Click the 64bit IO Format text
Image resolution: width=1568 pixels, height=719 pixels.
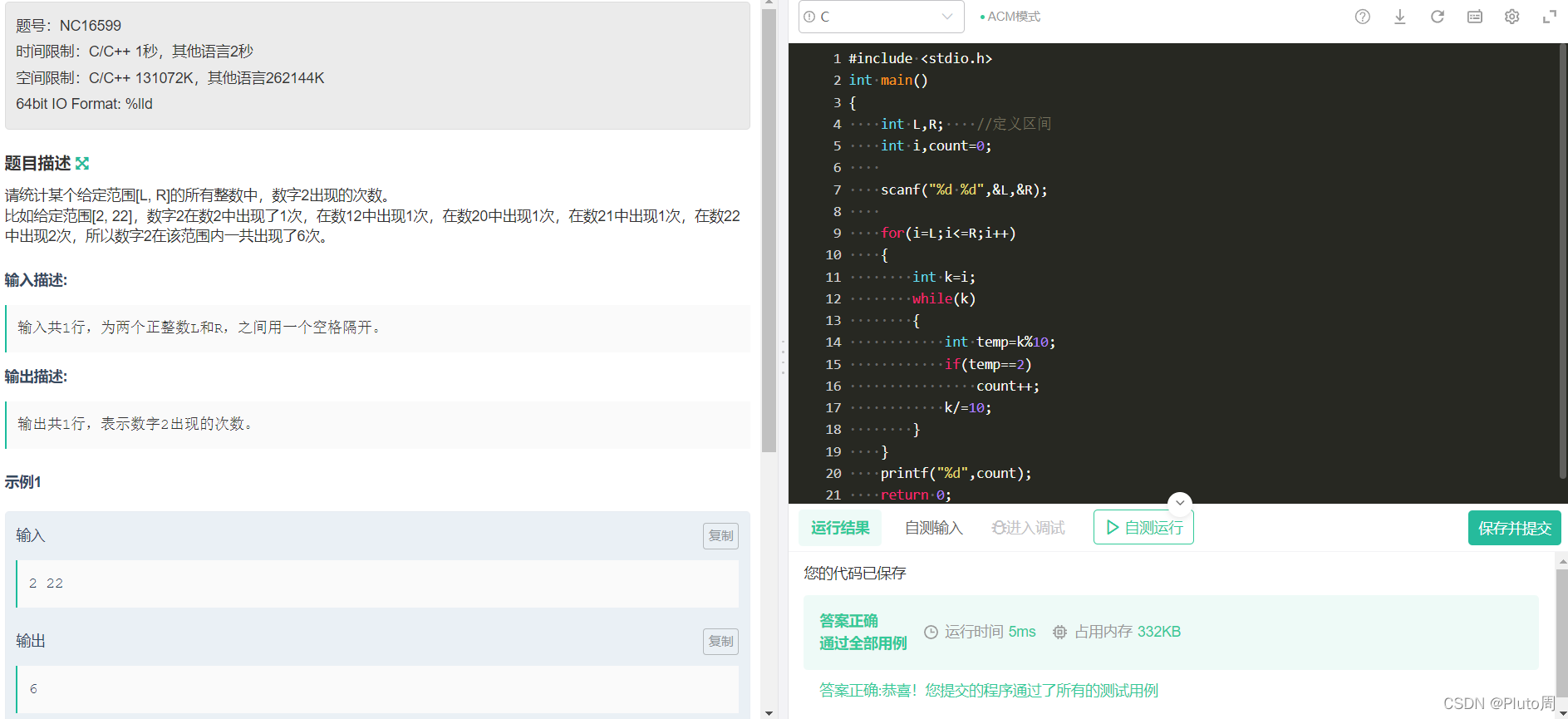coord(84,104)
